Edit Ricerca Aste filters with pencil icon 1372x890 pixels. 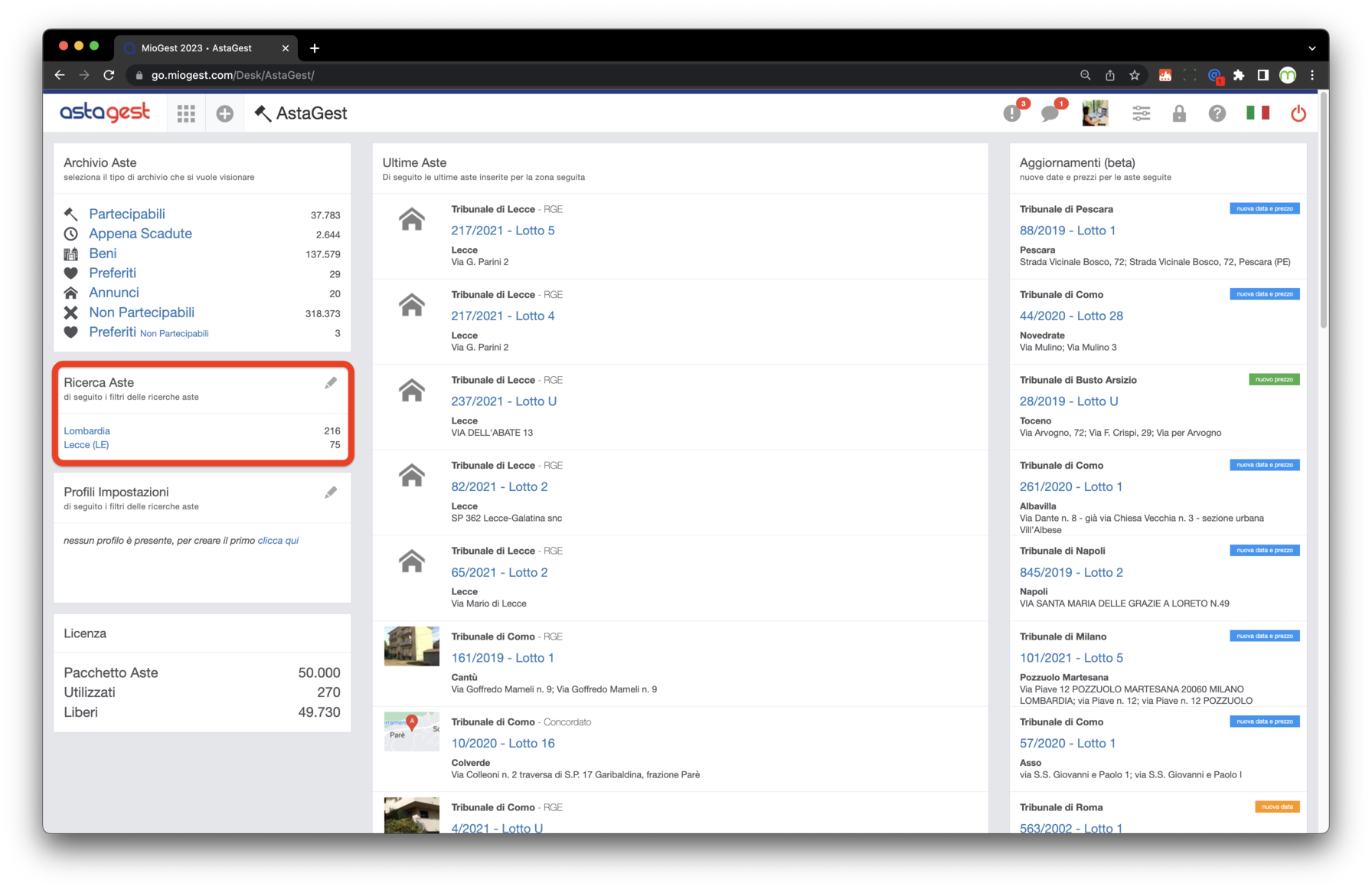pos(331,383)
